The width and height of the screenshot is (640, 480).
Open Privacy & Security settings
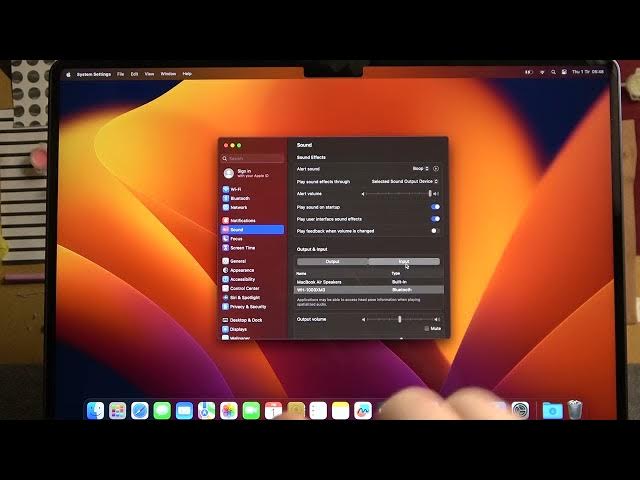pyautogui.click(x=244, y=307)
